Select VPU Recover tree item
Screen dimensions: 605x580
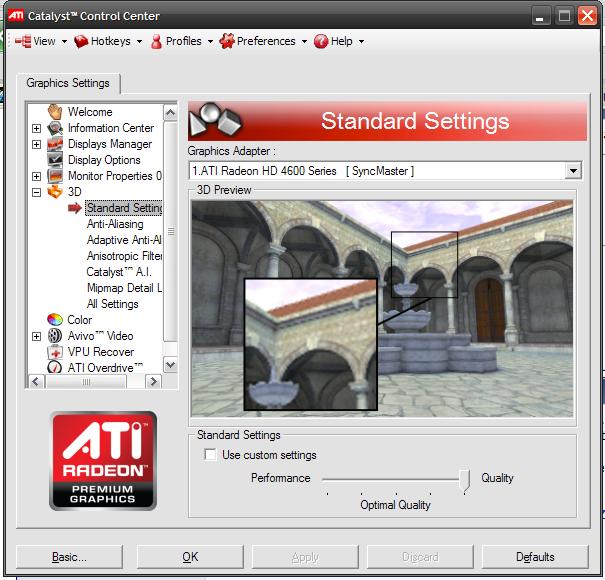click(x=101, y=352)
